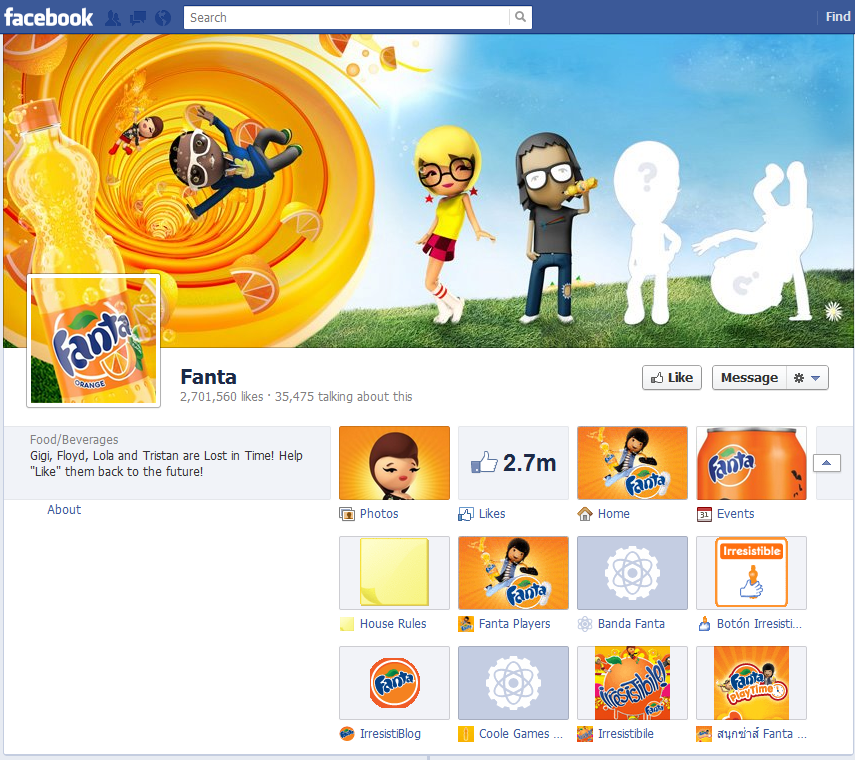Click the small Home house icon
The height and width of the screenshot is (760, 855).
[x=585, y=514]
